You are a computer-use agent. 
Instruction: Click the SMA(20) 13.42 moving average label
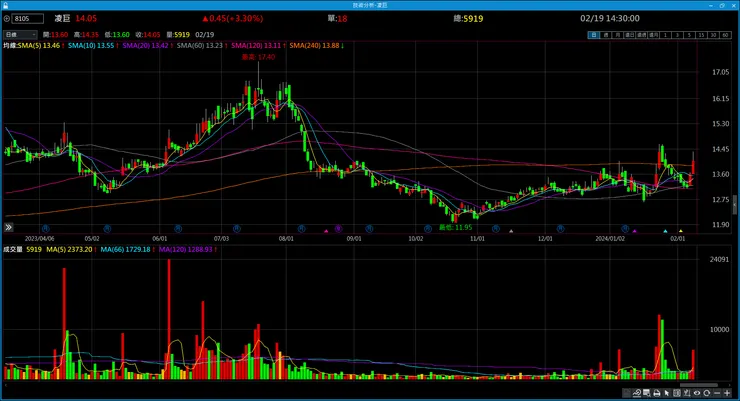(x=147, y=45)
